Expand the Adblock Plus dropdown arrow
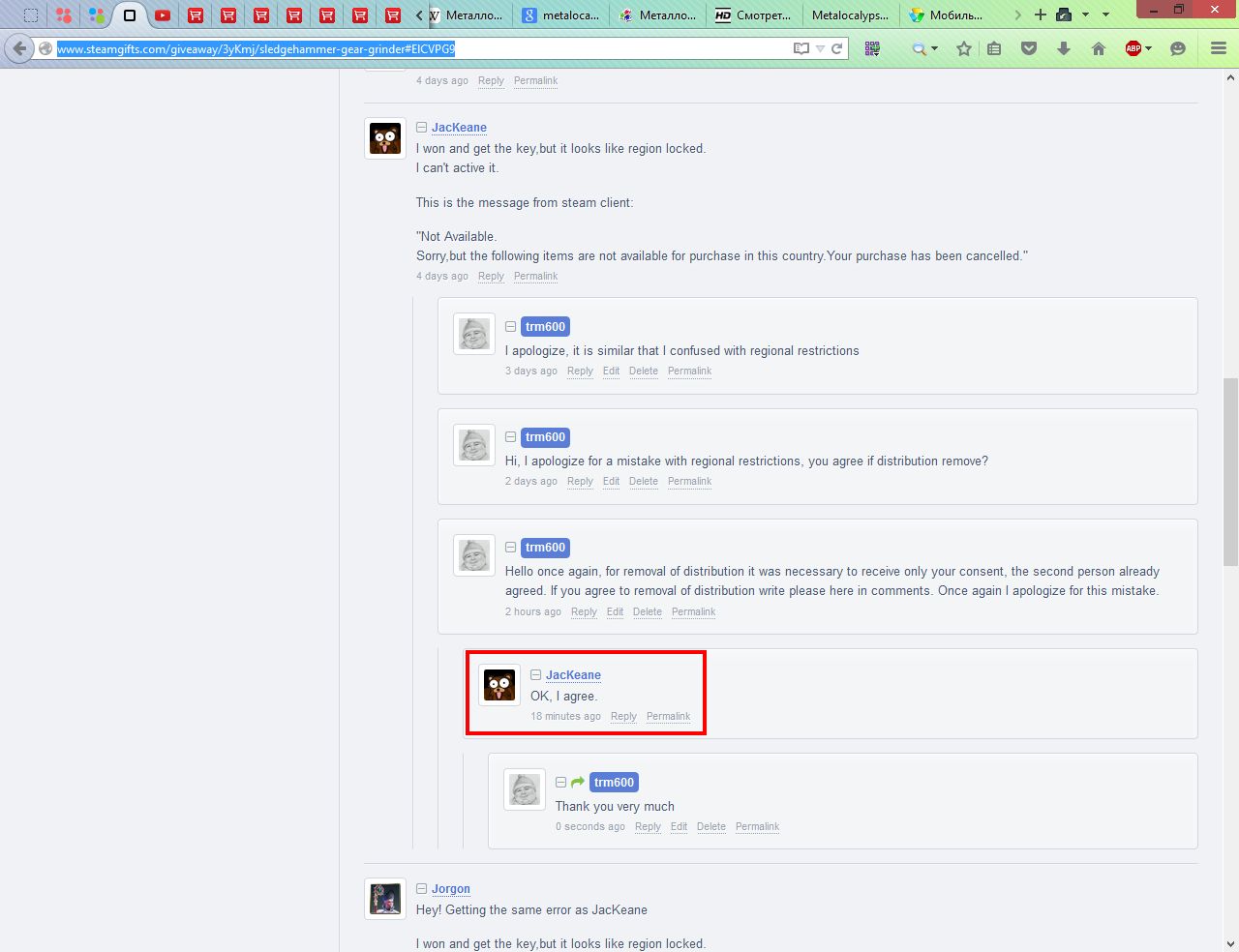Viewport: 1239px width, 952px height. [1149, 48]
